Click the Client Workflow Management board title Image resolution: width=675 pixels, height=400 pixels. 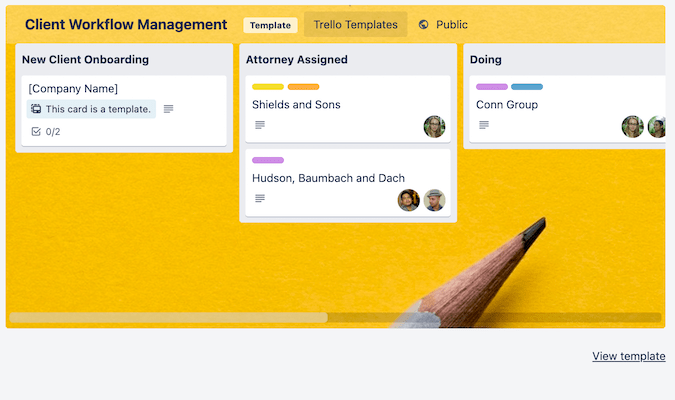[126, 25]
